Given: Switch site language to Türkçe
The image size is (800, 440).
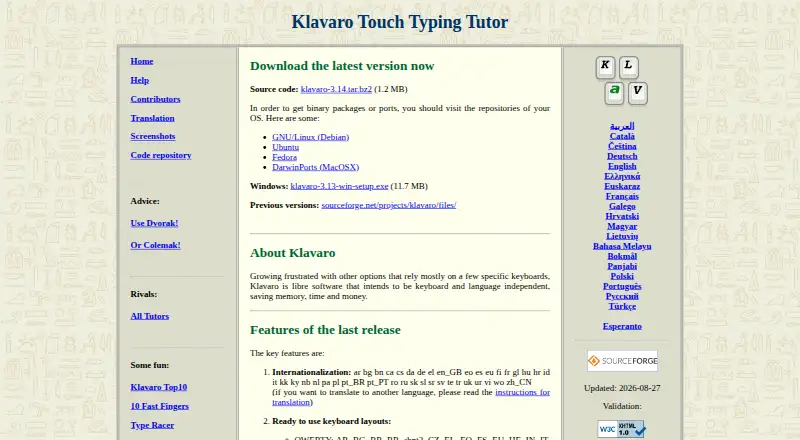Looking at the screenshot, I should coord(622,306).
